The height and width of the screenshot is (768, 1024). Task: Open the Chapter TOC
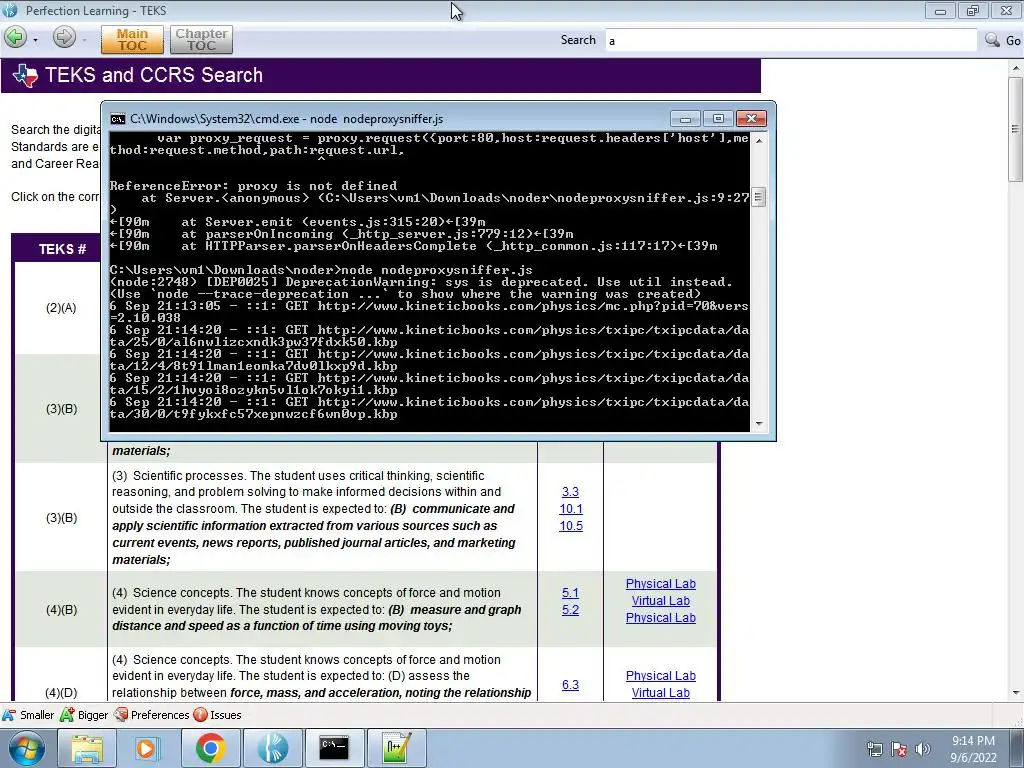(201, 40)
